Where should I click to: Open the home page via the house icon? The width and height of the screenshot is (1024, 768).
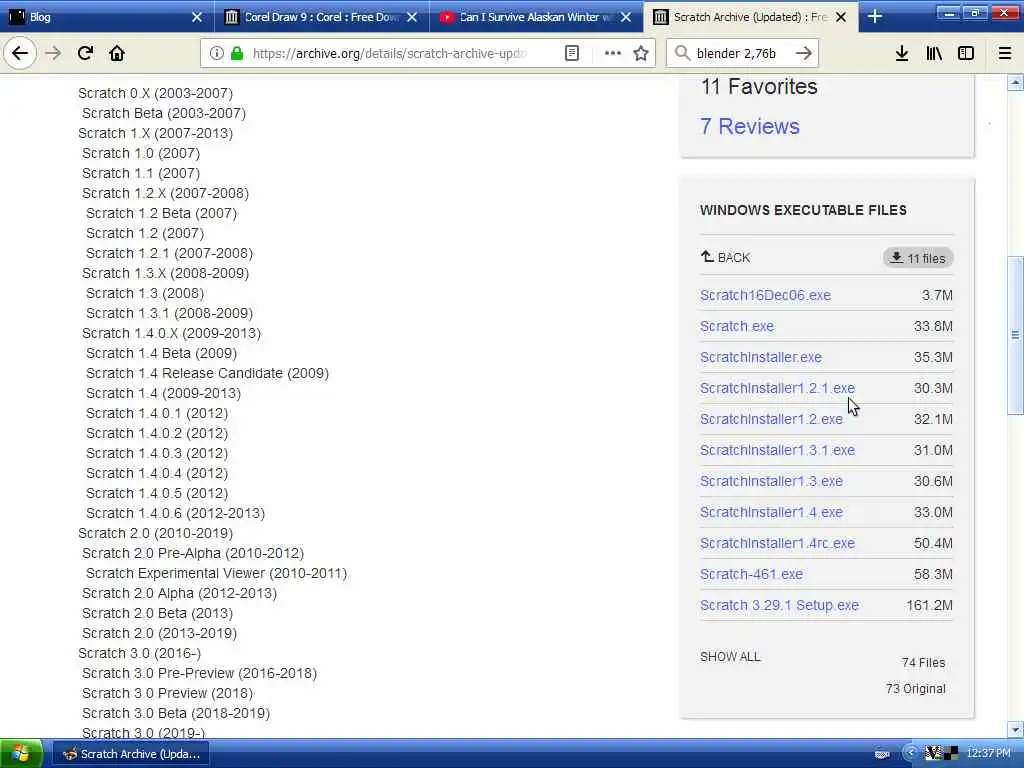pos(117,54)
